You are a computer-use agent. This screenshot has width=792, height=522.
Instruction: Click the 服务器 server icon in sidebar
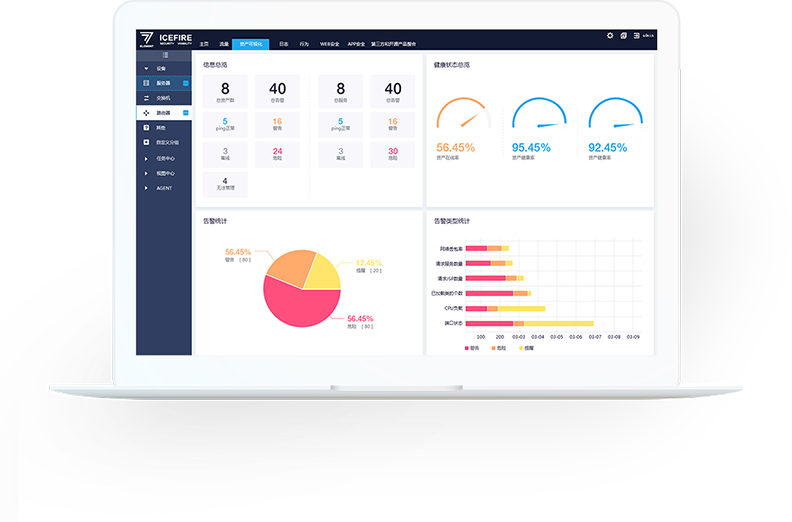pyautogui.click(x=146, y=83)
